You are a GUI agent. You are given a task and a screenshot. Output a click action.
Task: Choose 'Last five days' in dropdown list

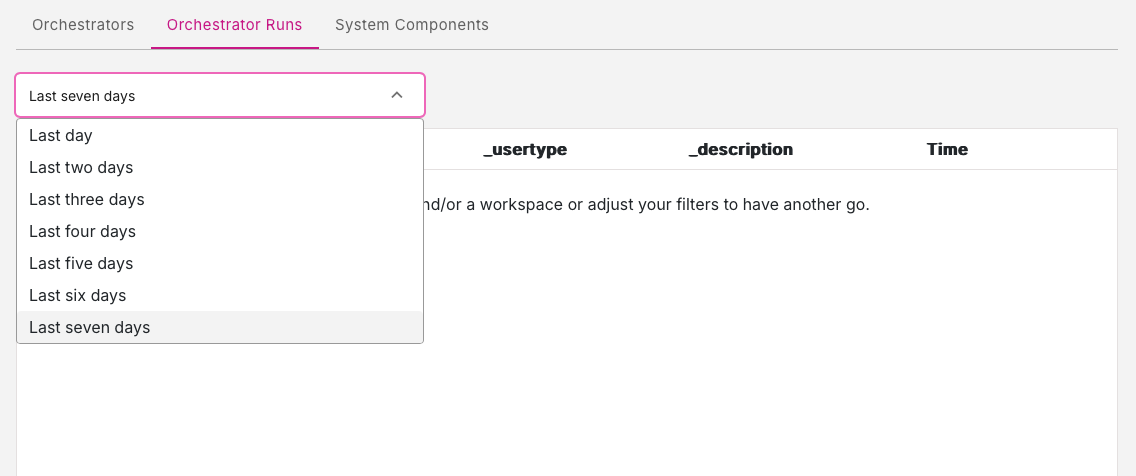click(x=81, y=264)
